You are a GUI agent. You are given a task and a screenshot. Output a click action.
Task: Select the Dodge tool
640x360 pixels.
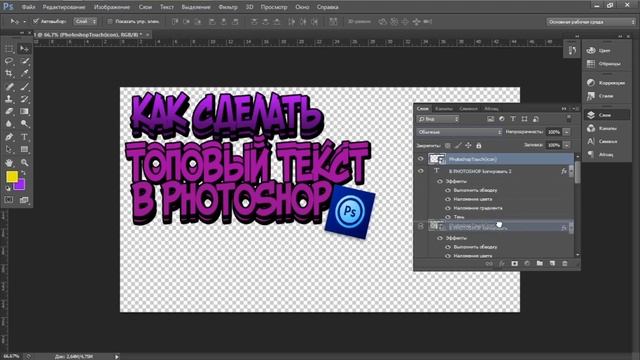pos(24,124)
